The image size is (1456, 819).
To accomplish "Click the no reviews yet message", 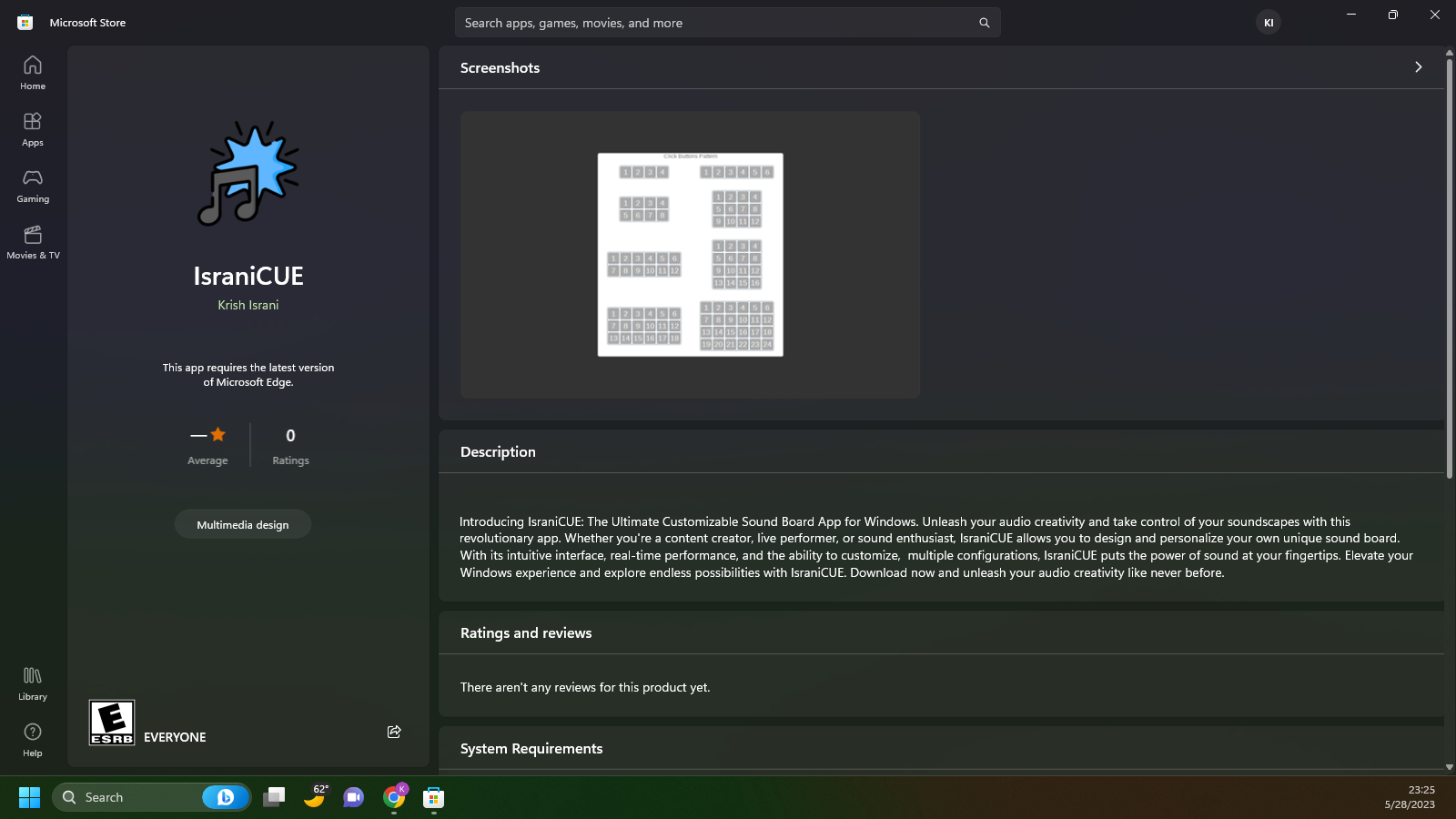I will tap(585, 687).
